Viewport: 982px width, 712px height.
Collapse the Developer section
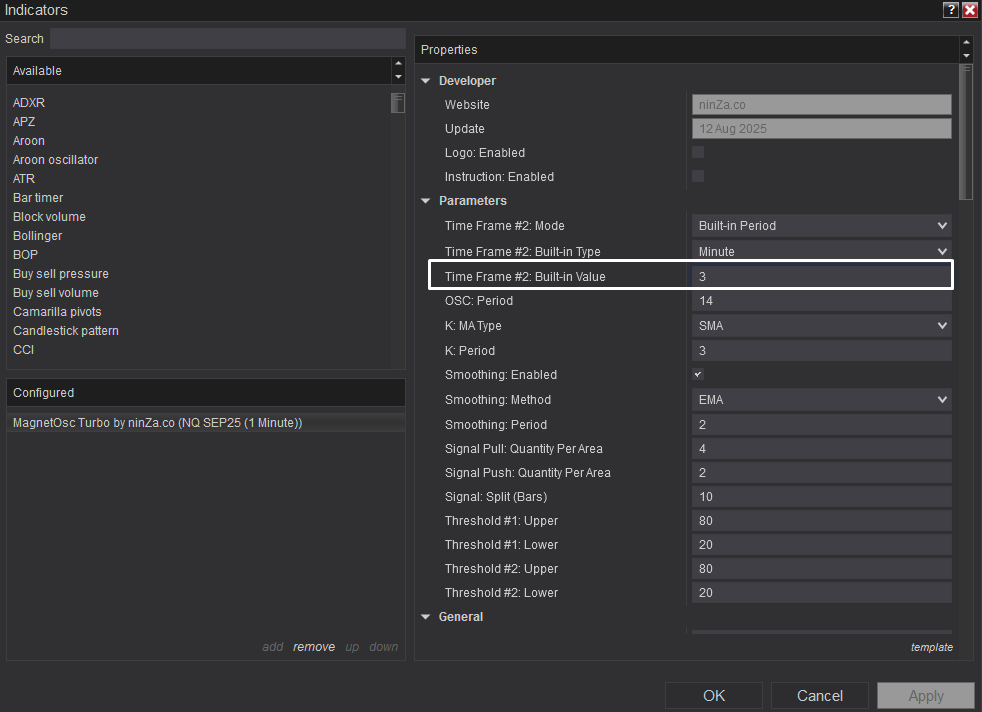426,81
